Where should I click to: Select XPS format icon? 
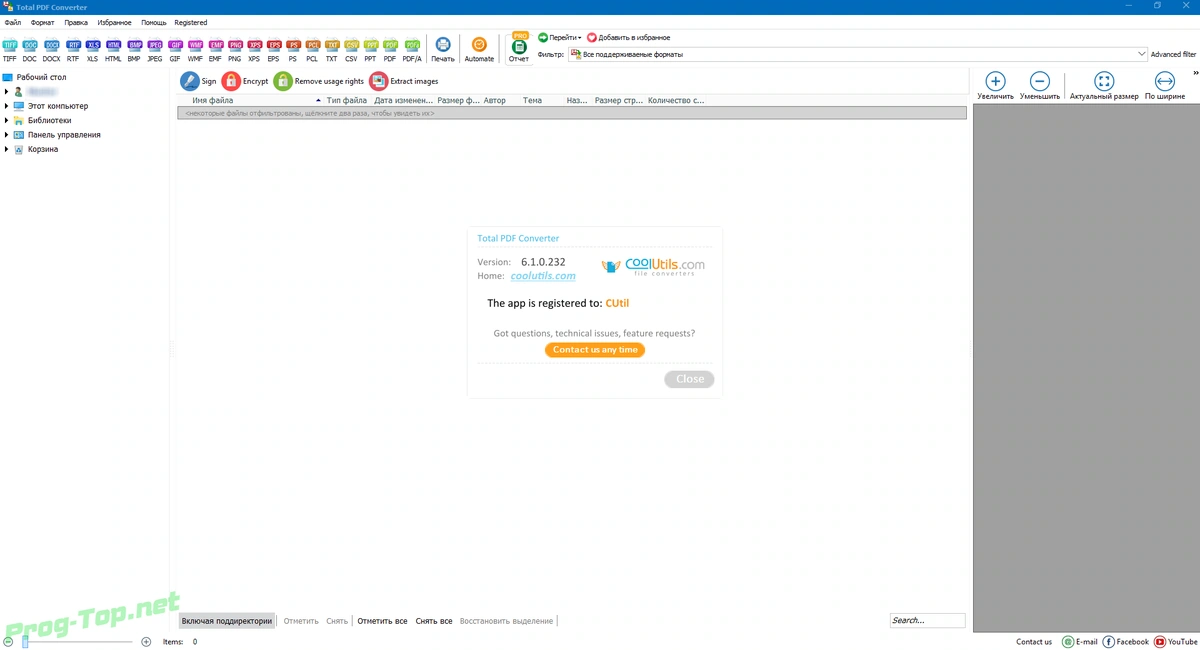click(x=254, y=50)
